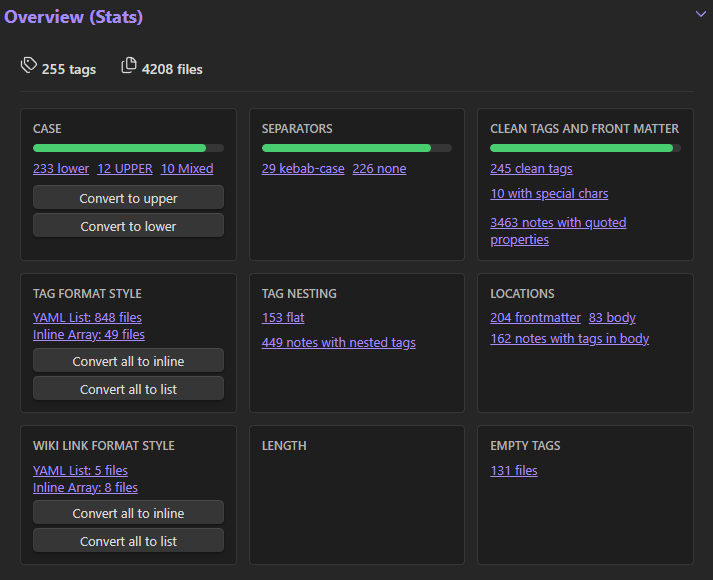
Task: Click the EMPTY TAGS card title
Action: click(x=525, y=445)
